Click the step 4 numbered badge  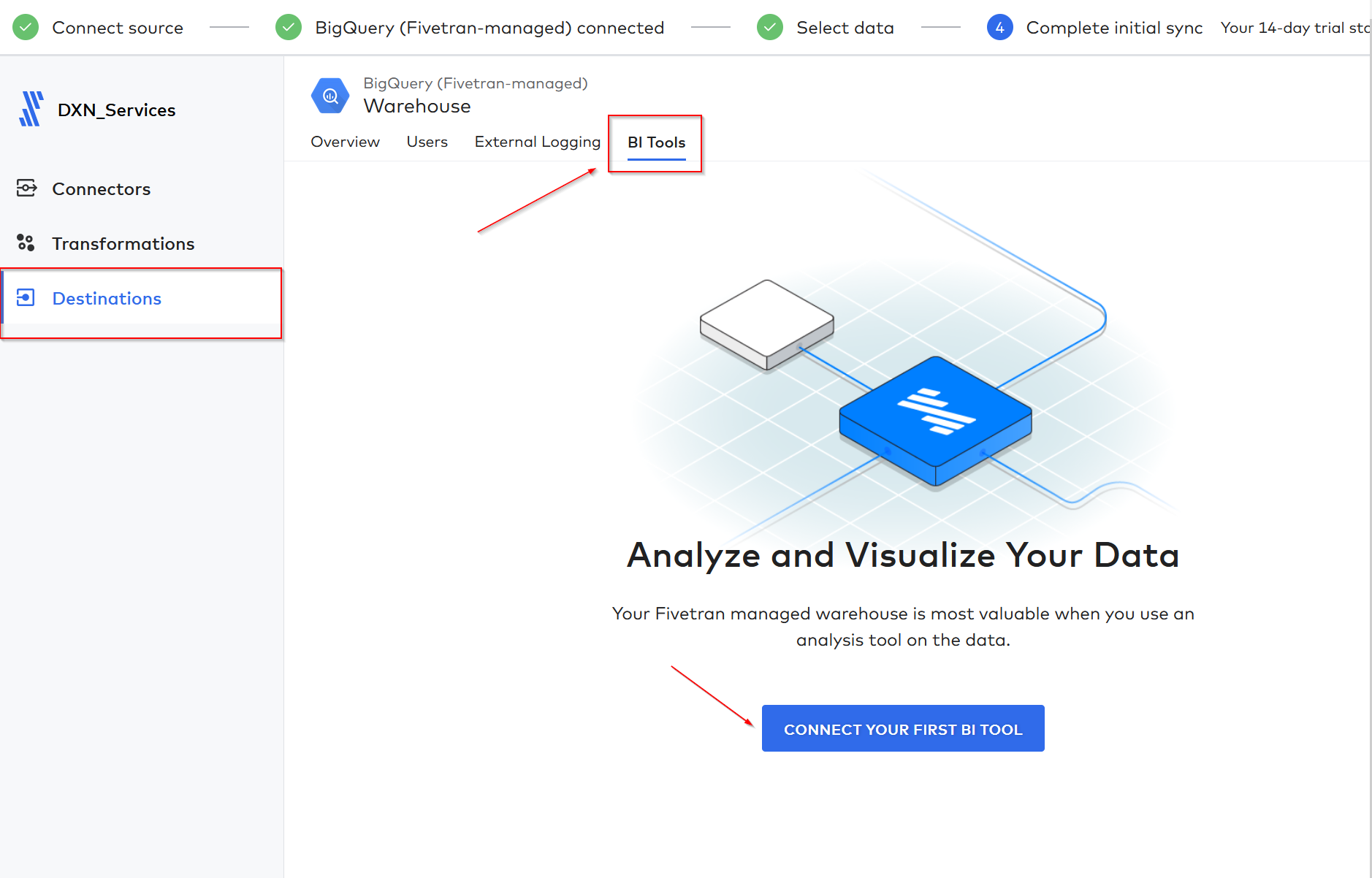pos(999,26)
